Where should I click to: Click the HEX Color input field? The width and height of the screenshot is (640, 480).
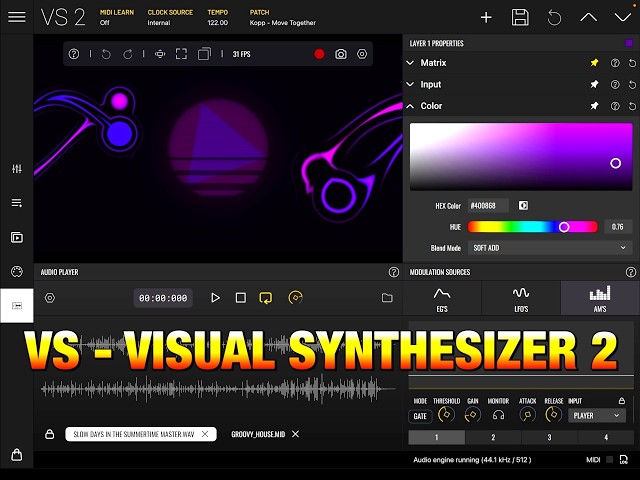point(488,205)
